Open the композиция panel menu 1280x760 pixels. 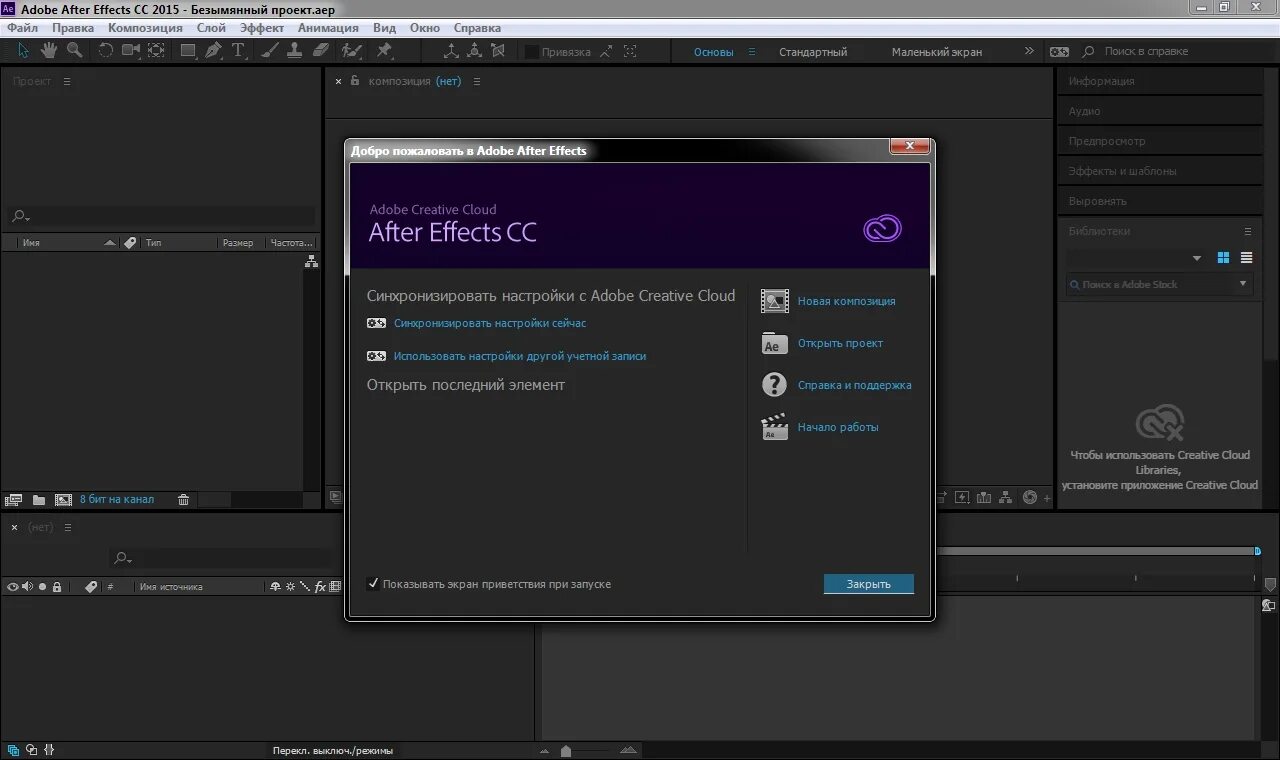[477, 81]
